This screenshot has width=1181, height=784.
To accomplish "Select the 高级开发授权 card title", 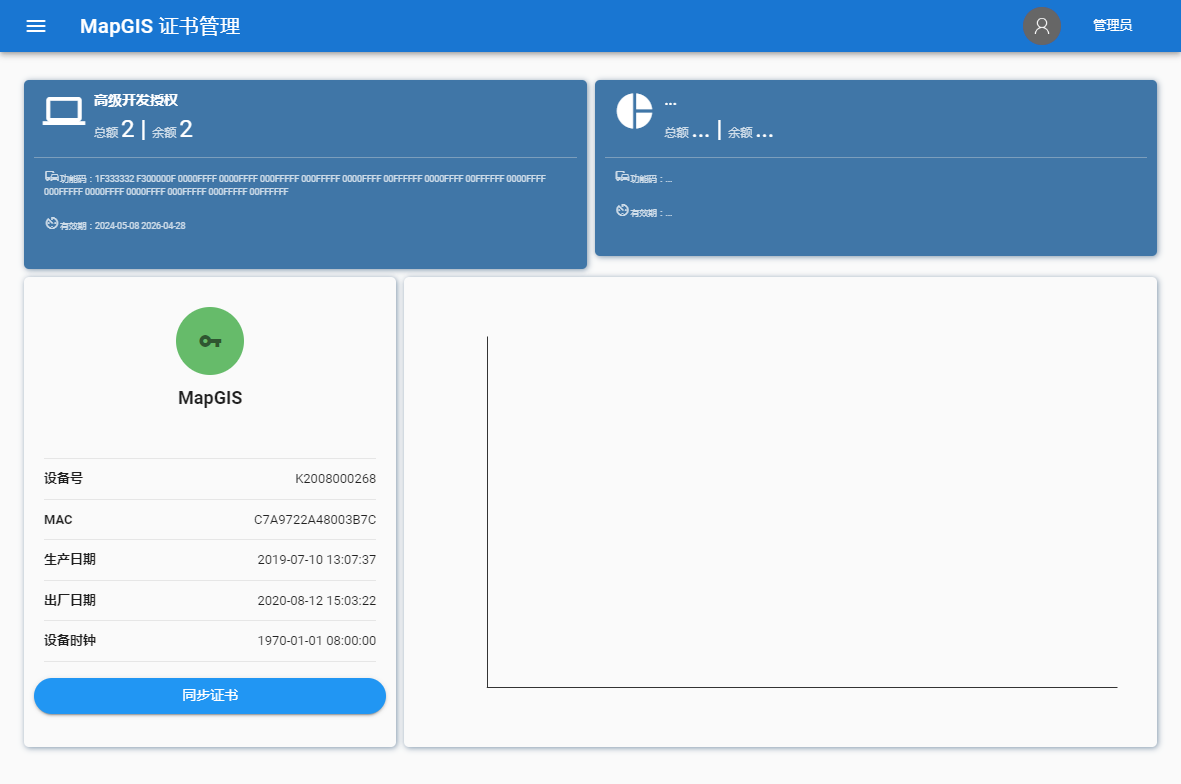I will pyautogui.click(x=136, y=100).
